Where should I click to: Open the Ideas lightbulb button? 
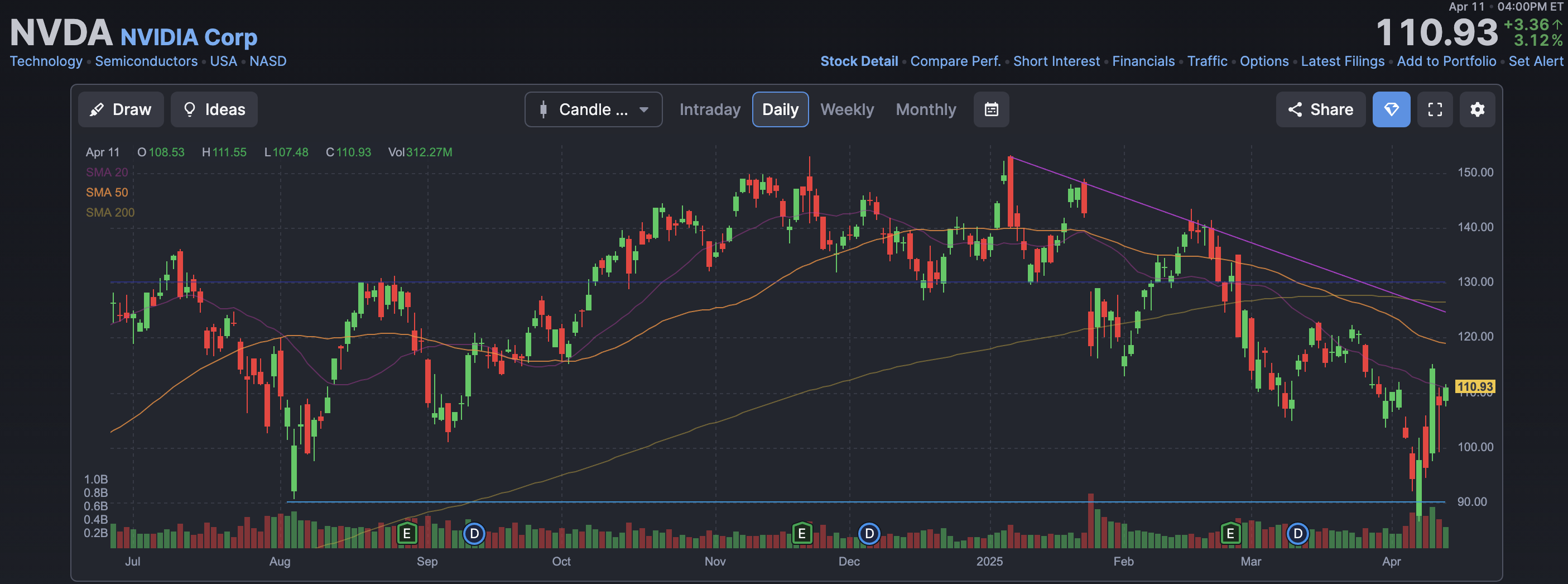(x=214, y=109)
